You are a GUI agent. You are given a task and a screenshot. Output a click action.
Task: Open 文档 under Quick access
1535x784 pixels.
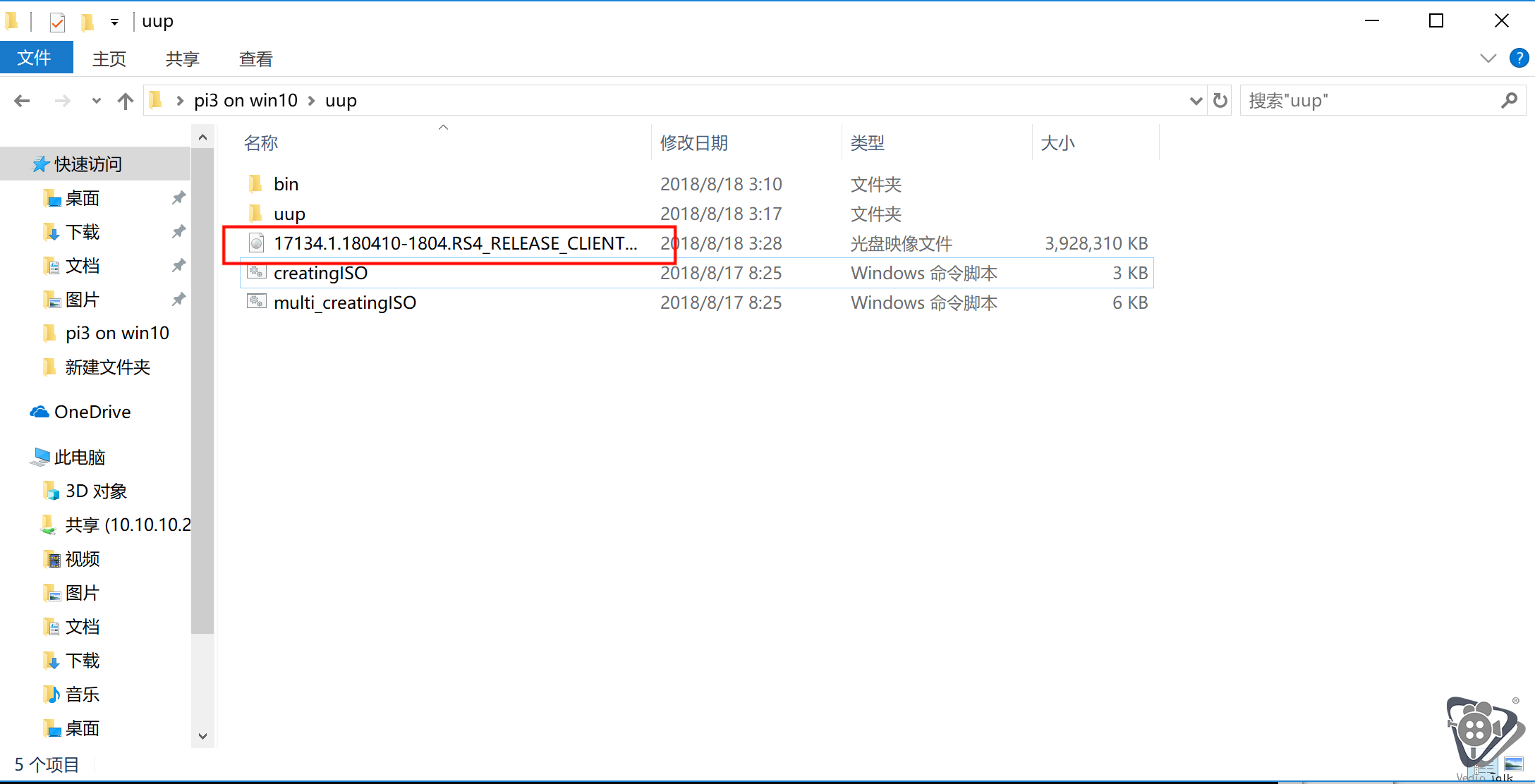(82, 266)
